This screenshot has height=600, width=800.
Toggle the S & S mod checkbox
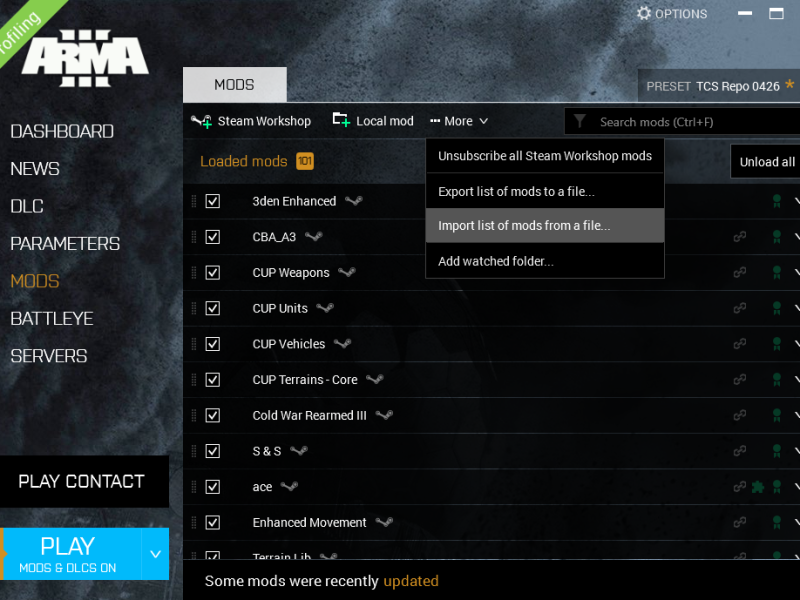coord(213,451)
